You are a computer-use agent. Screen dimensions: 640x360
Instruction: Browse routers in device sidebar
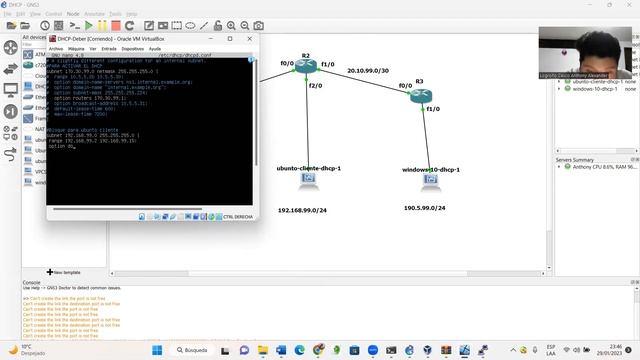[11, 47]
